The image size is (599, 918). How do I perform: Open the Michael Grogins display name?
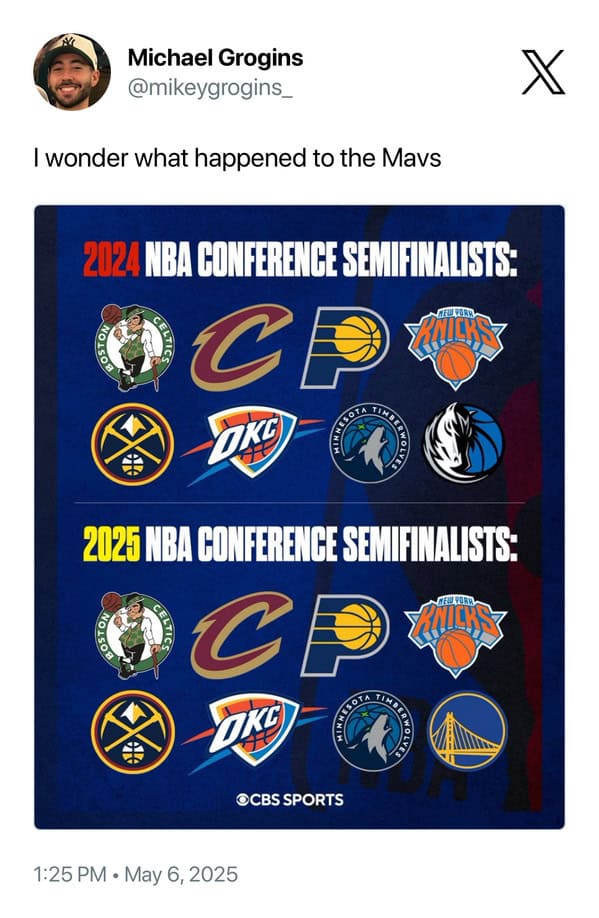pos(215,57)
